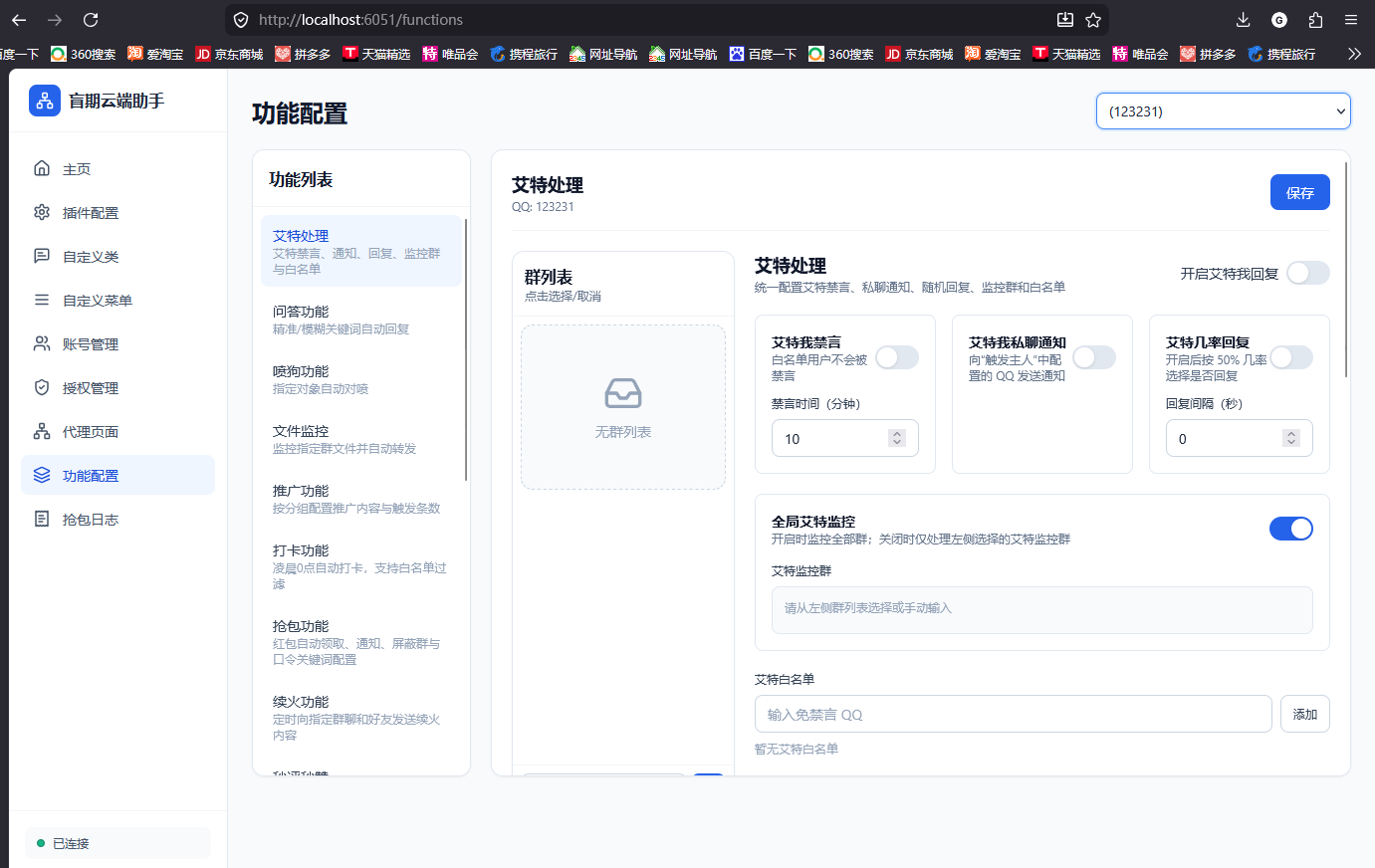Select 推广功能 in the function list
Screen dimensions: 1375x868
361,499
